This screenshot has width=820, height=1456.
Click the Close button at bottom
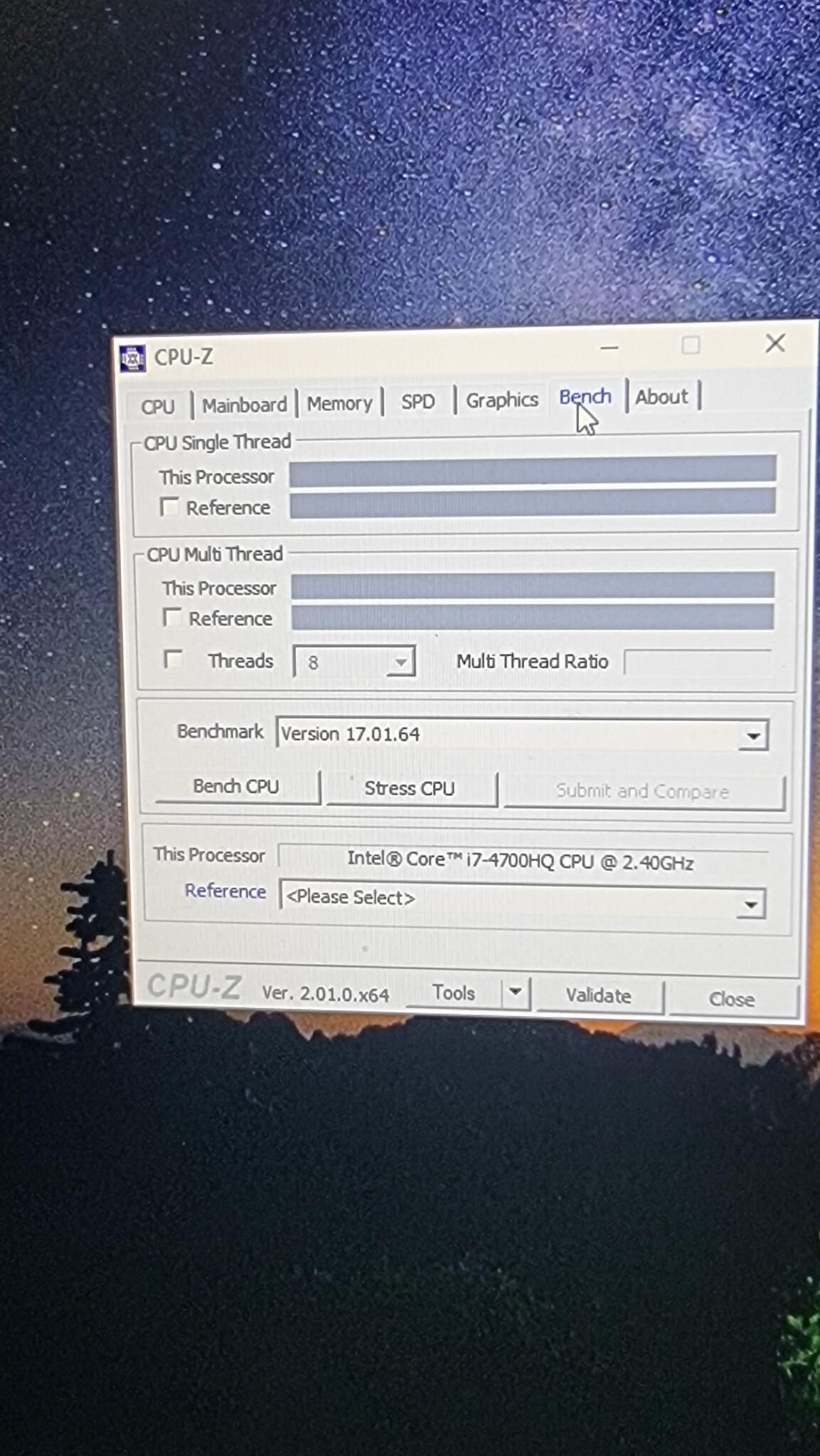pos(733,999)
